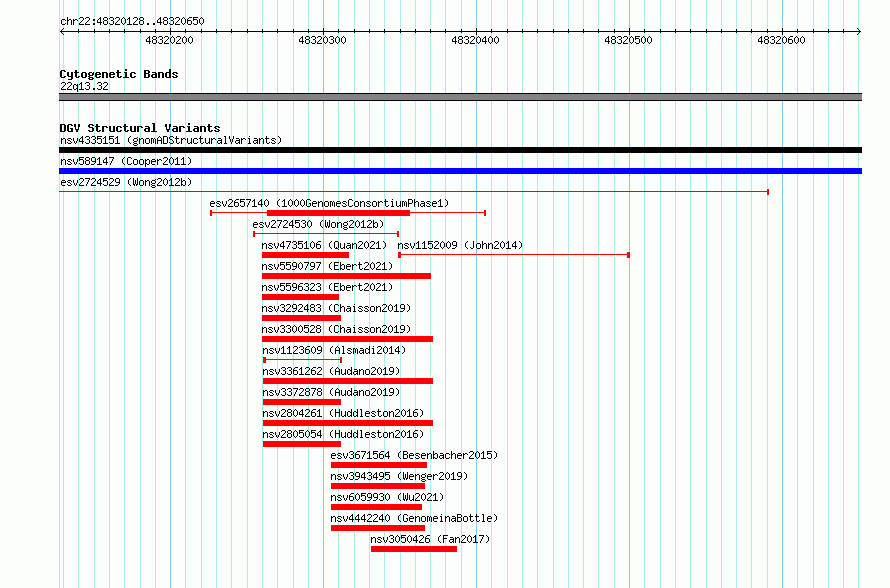This screenshot has width=890, height=588.
Task: Click nsv3292483 Chaisson2019 label
Action: coord(336,308)
